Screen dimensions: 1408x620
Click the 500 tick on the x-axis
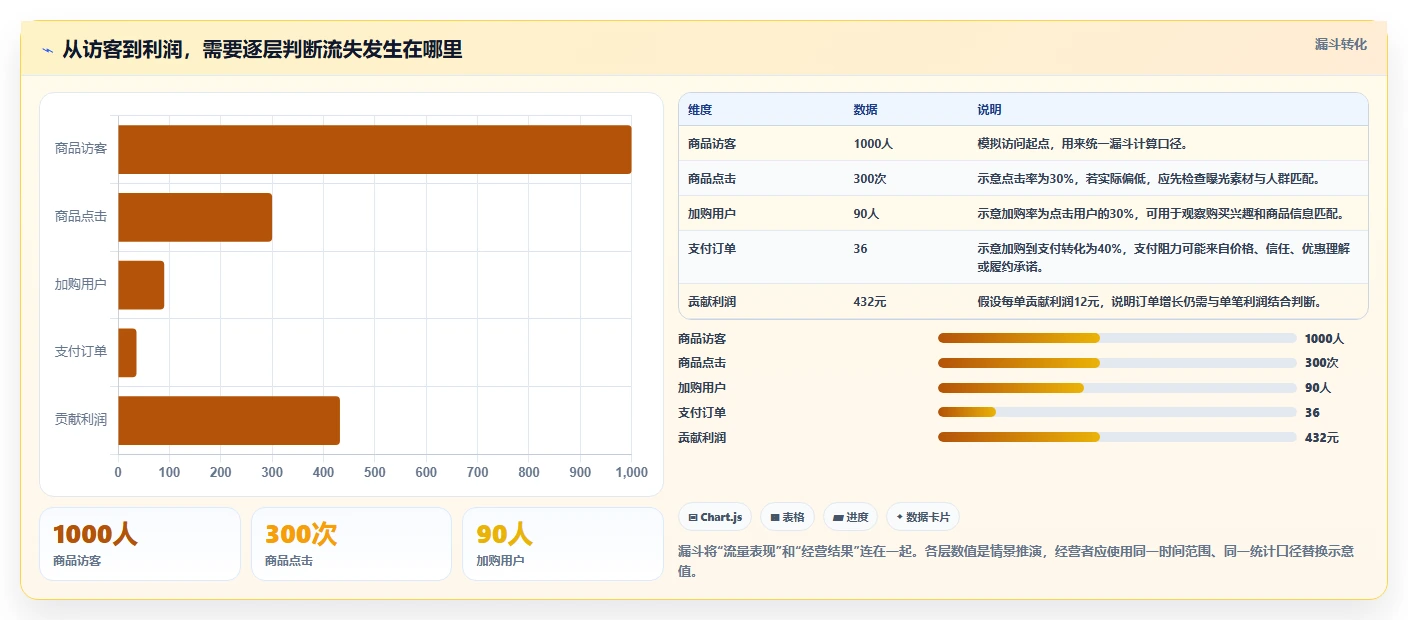pyautogui.click(x=375, y=472)
